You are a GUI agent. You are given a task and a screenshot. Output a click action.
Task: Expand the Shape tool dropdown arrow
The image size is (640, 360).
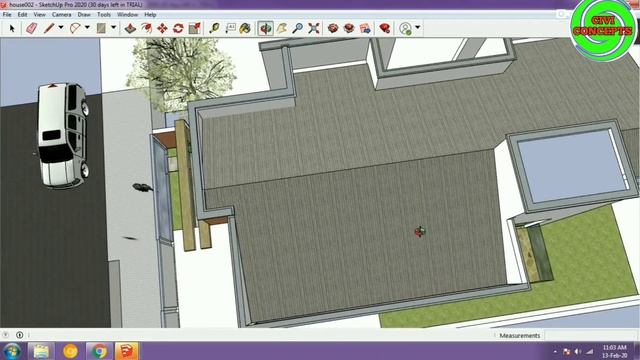tap(113, 28)
